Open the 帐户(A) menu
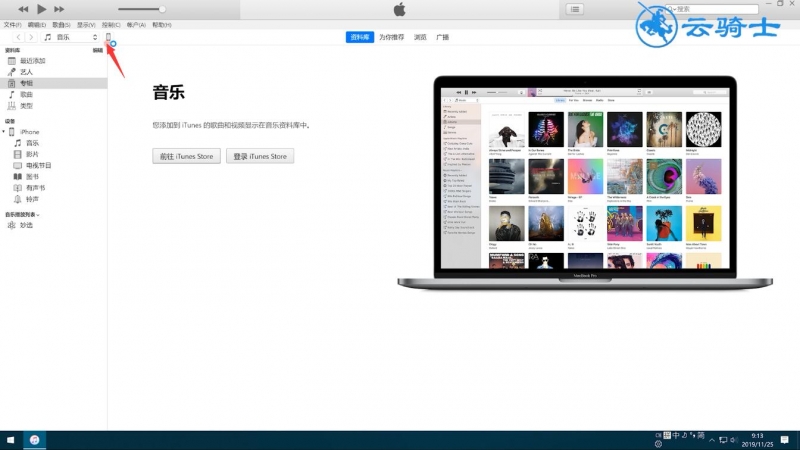 (x=136, y=24)
